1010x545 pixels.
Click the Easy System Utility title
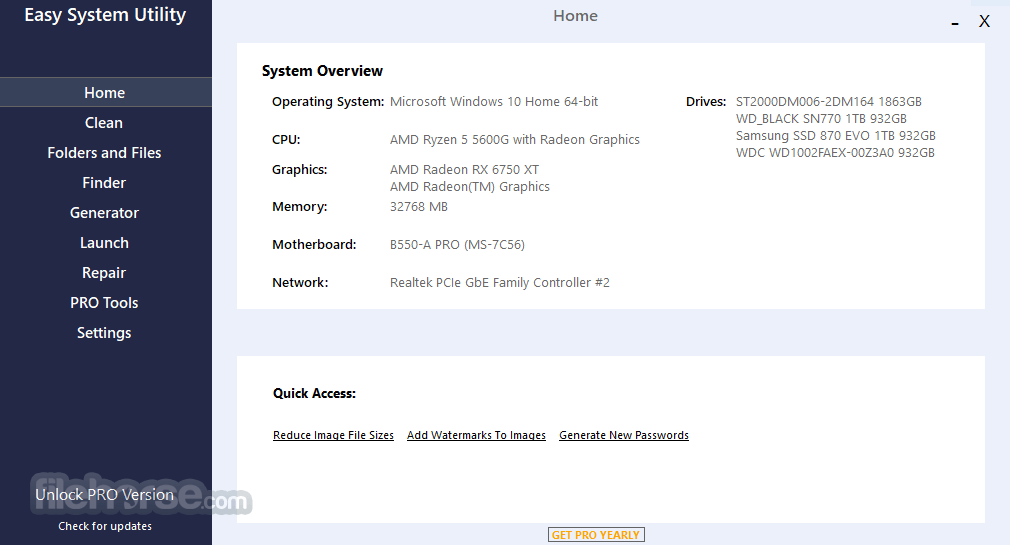(x=105, y=15)
